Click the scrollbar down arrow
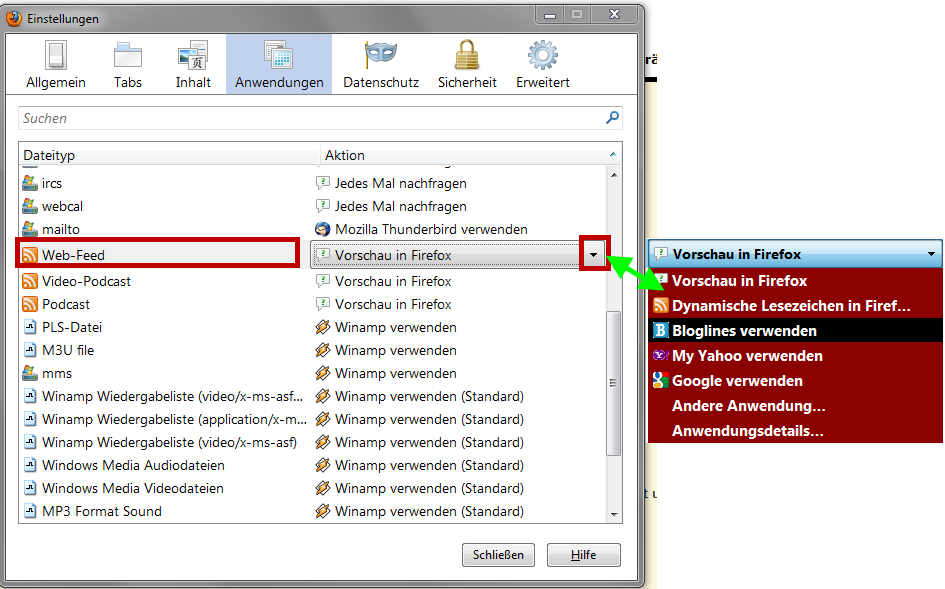The image size is (945, 589). (x=614, y=514)
